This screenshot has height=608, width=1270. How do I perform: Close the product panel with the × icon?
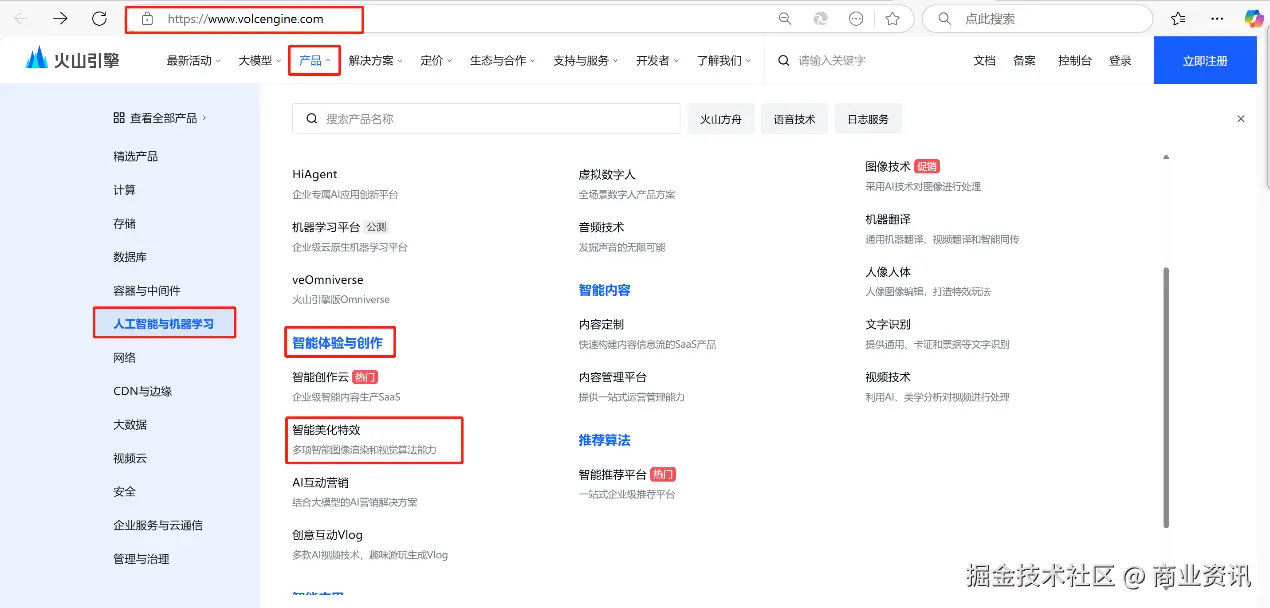1240,118
